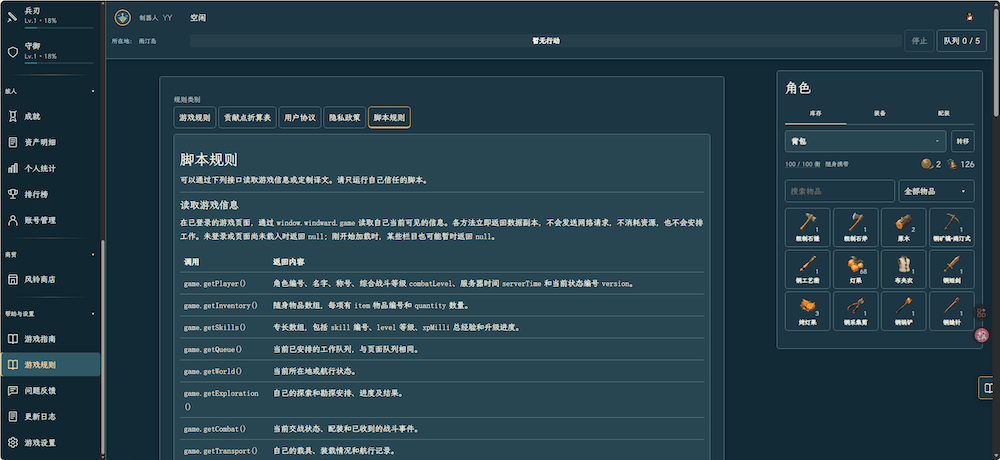The width and height of the screenshot is (1000, 460).
Task: Click the 停止 stop button
Action: [x=919, y=41]
